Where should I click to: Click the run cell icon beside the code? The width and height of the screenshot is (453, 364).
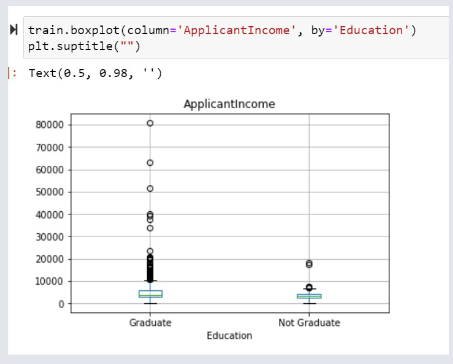[x=14, y=30]
